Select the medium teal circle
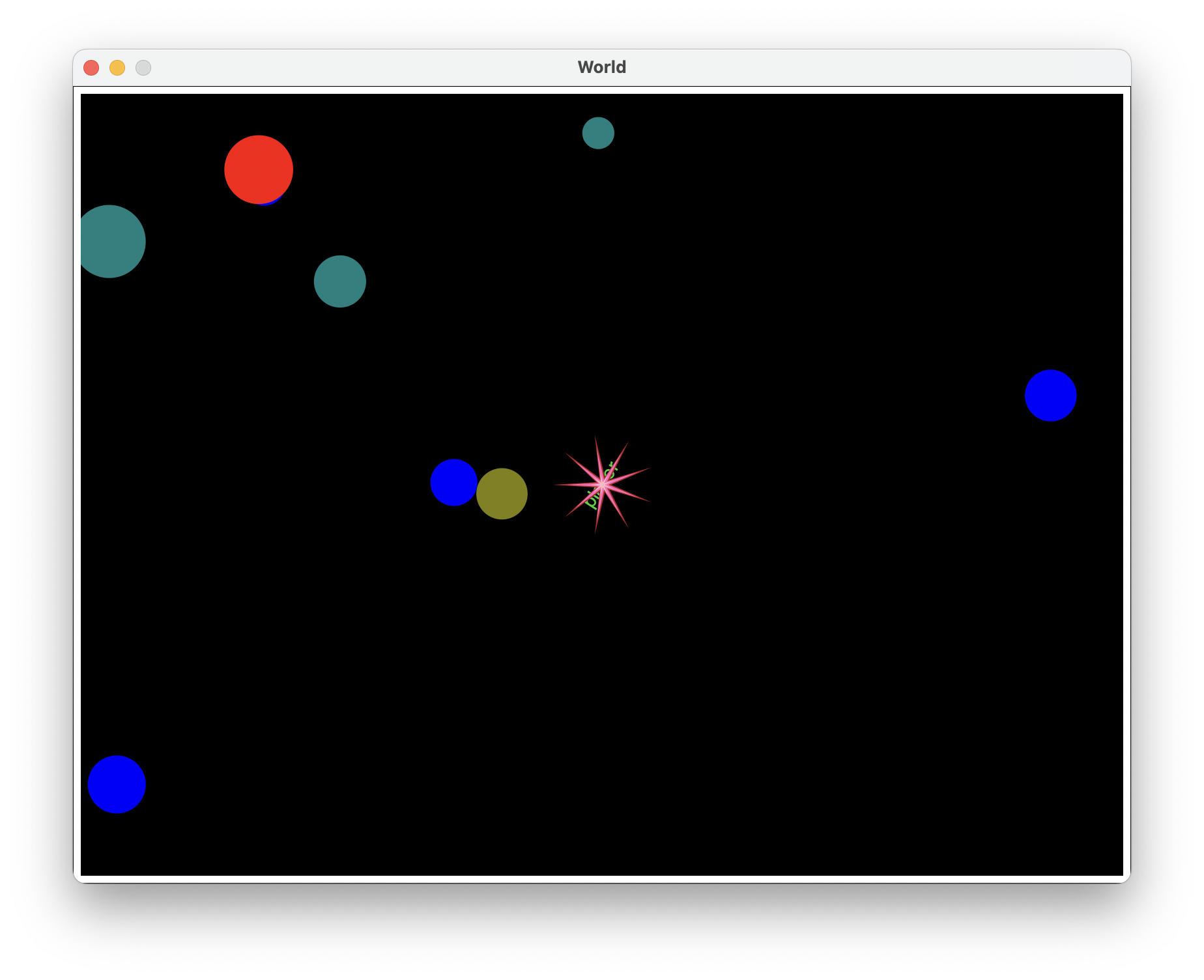 340,281
